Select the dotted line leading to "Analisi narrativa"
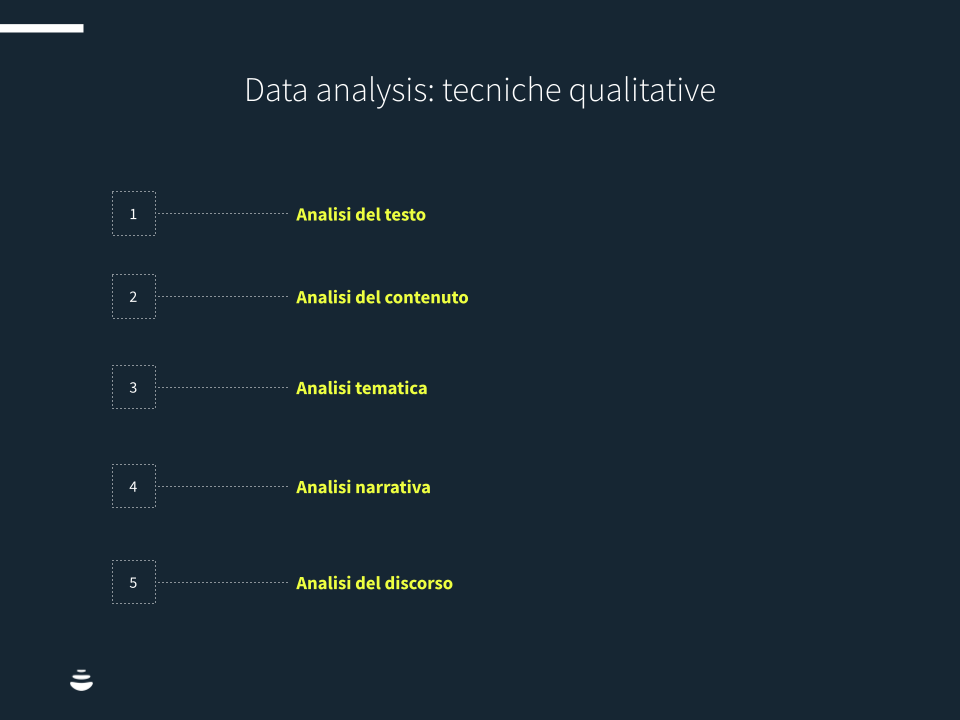This screenshot has height=720, width=960. (222, 487)
